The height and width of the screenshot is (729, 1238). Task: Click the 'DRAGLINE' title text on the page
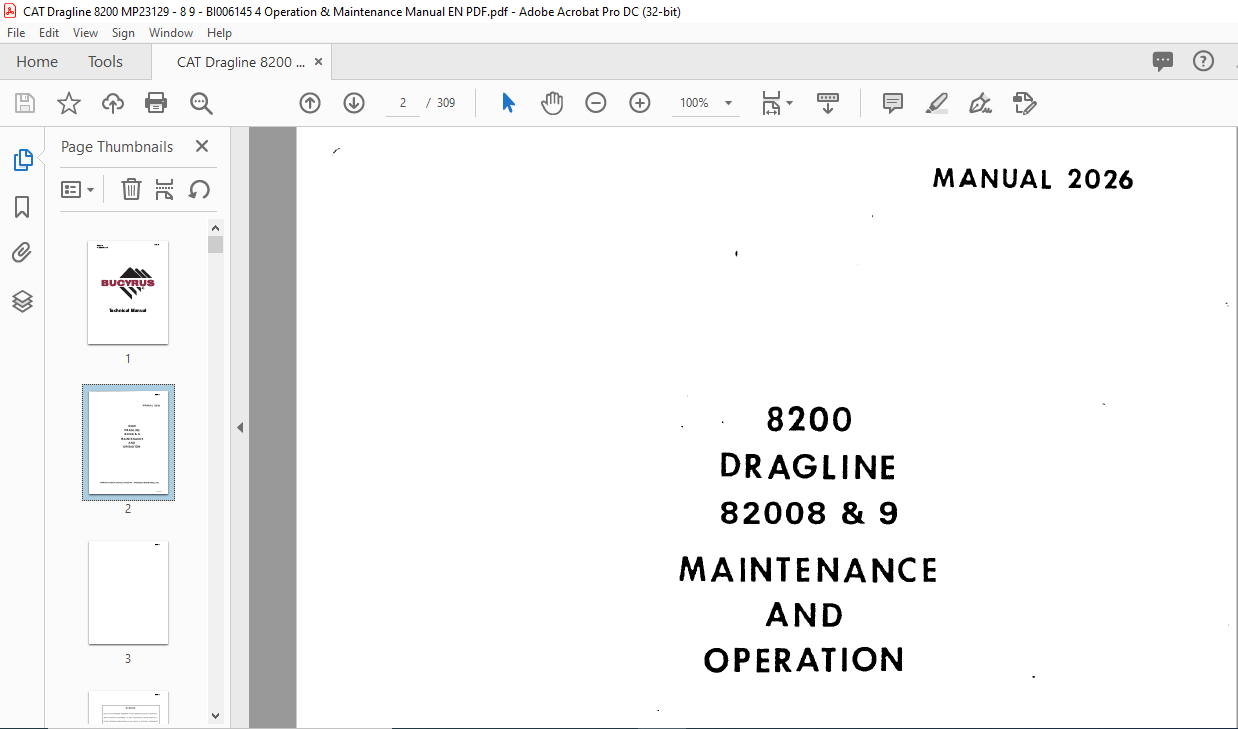coord(808,467)
